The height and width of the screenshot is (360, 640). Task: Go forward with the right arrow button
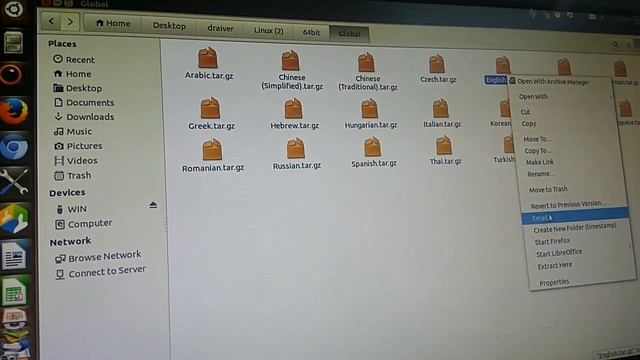70,22
